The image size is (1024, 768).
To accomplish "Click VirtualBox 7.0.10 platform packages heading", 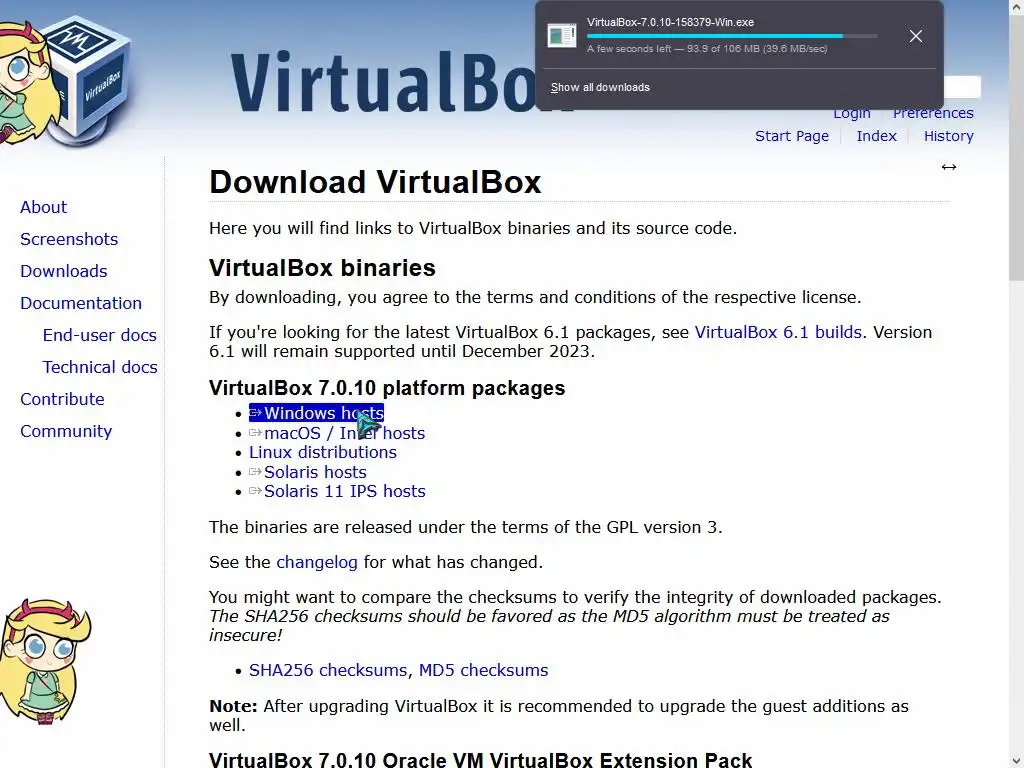I will pyautogui.click(x=387, y=388).
